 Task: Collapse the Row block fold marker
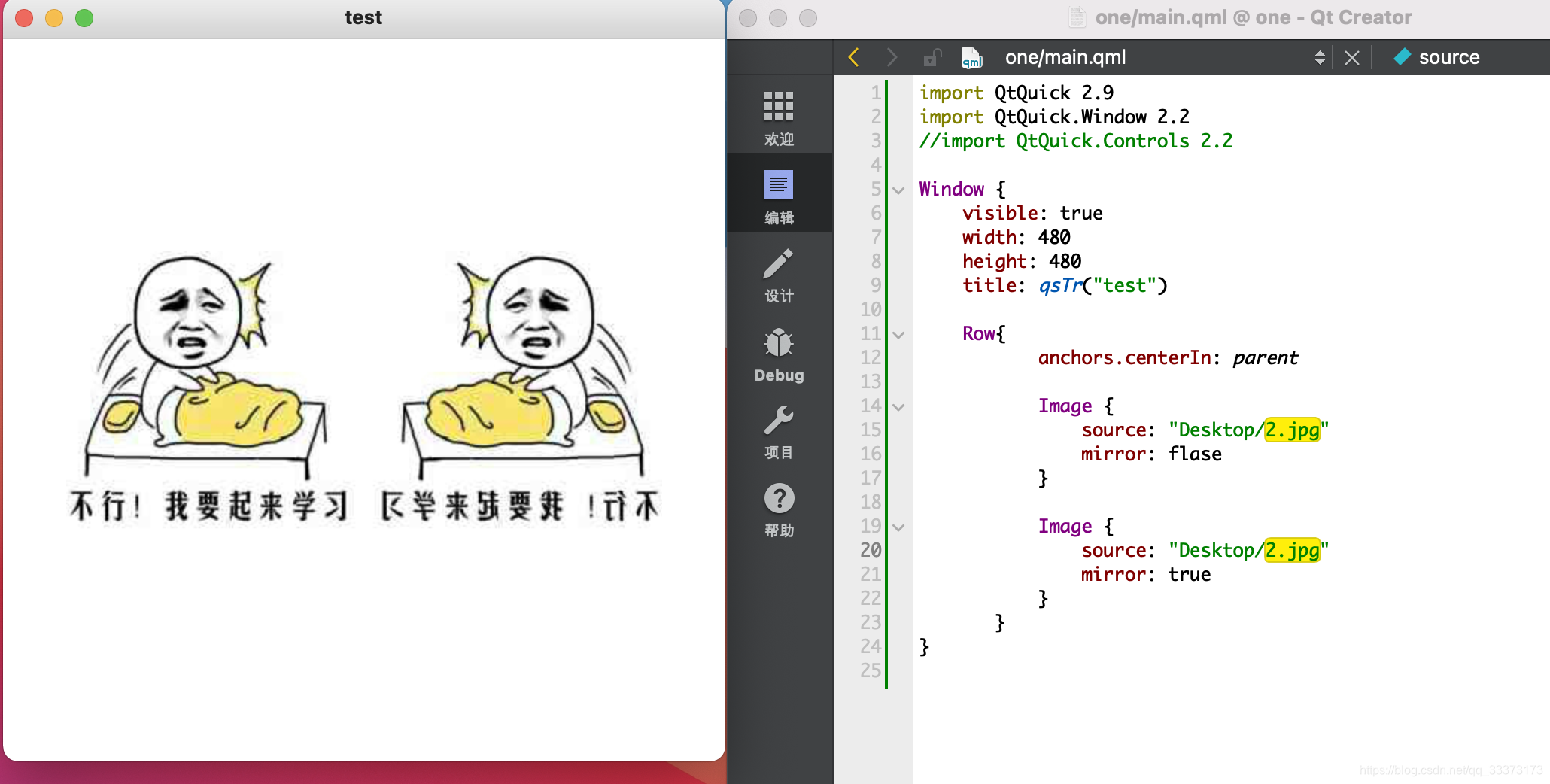click(898, 335)
